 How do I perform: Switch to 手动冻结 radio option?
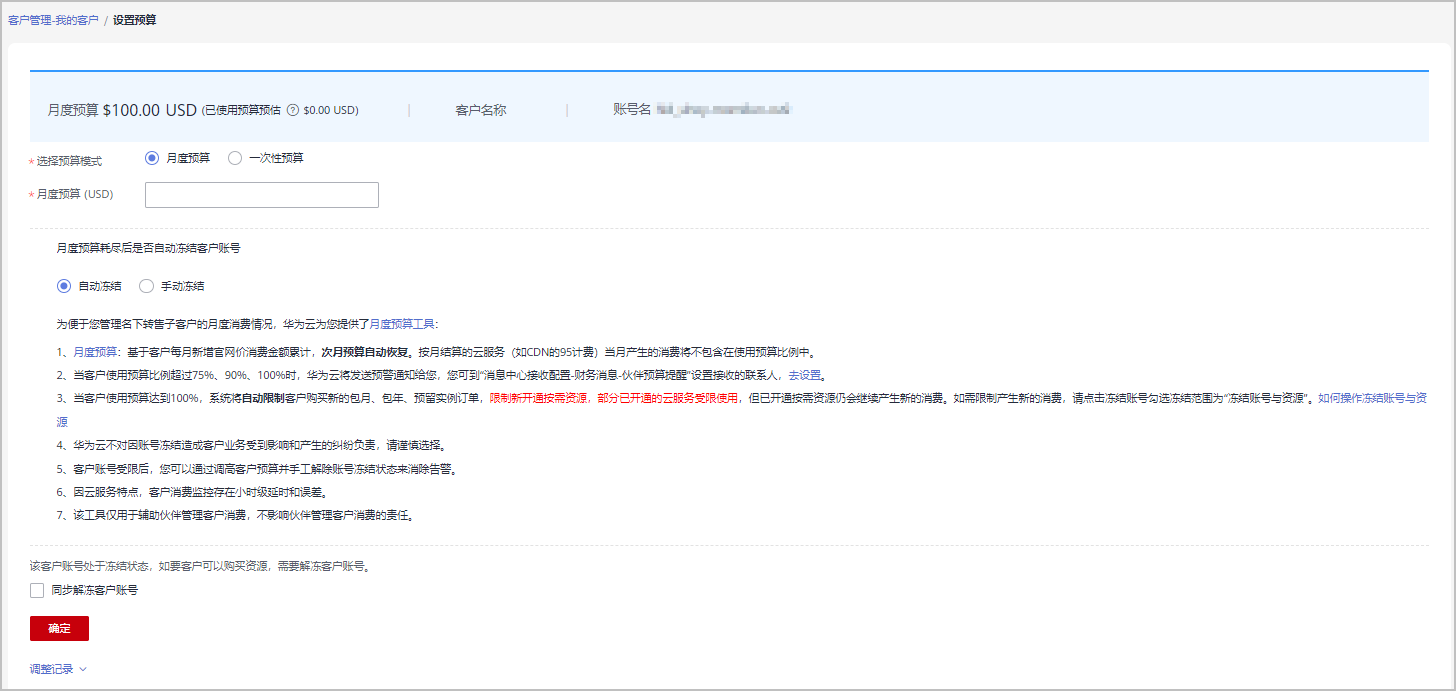pos(147,286)
